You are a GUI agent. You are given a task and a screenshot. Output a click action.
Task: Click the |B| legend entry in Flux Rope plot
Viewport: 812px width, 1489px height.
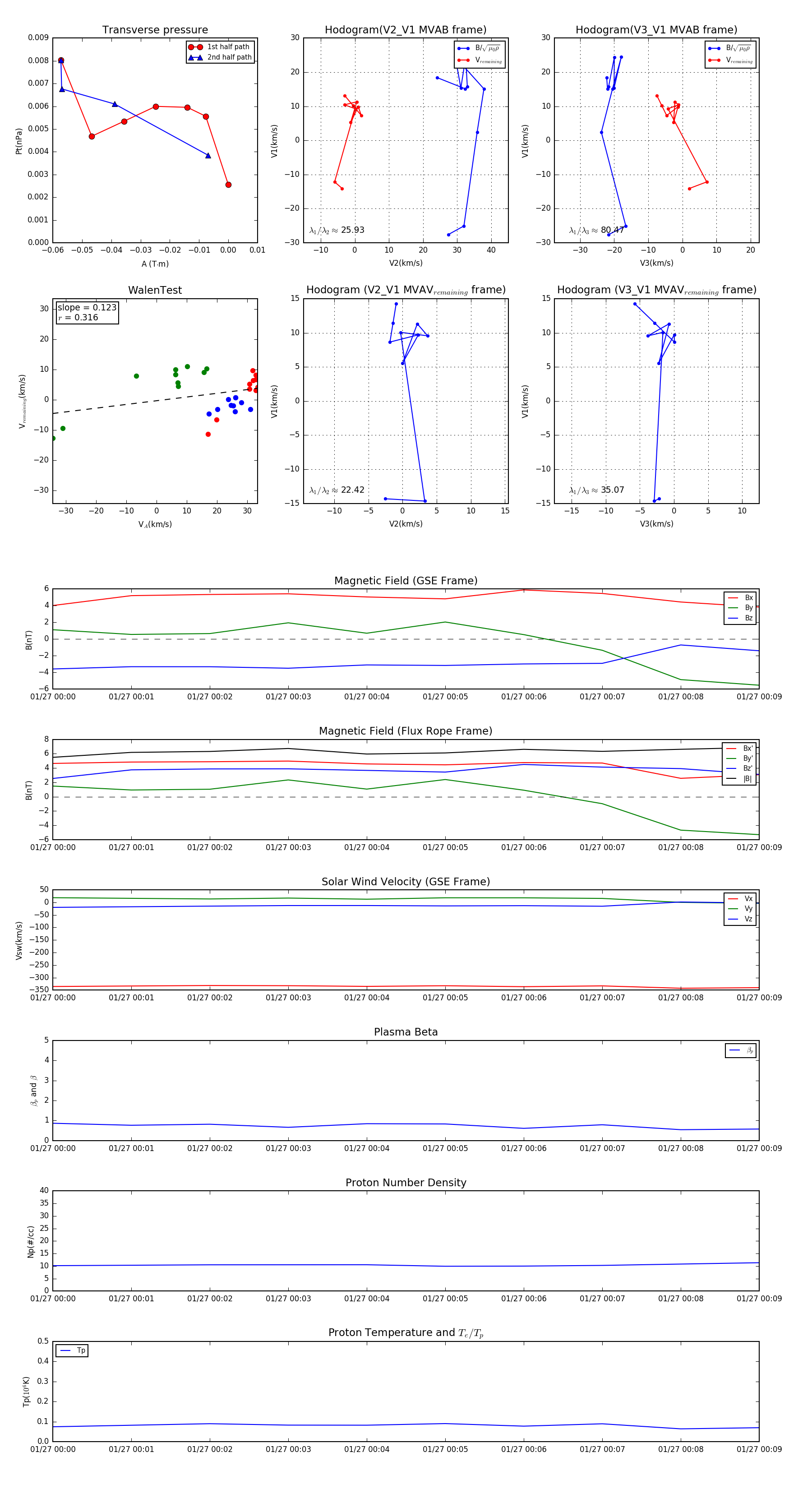[740, 779]
